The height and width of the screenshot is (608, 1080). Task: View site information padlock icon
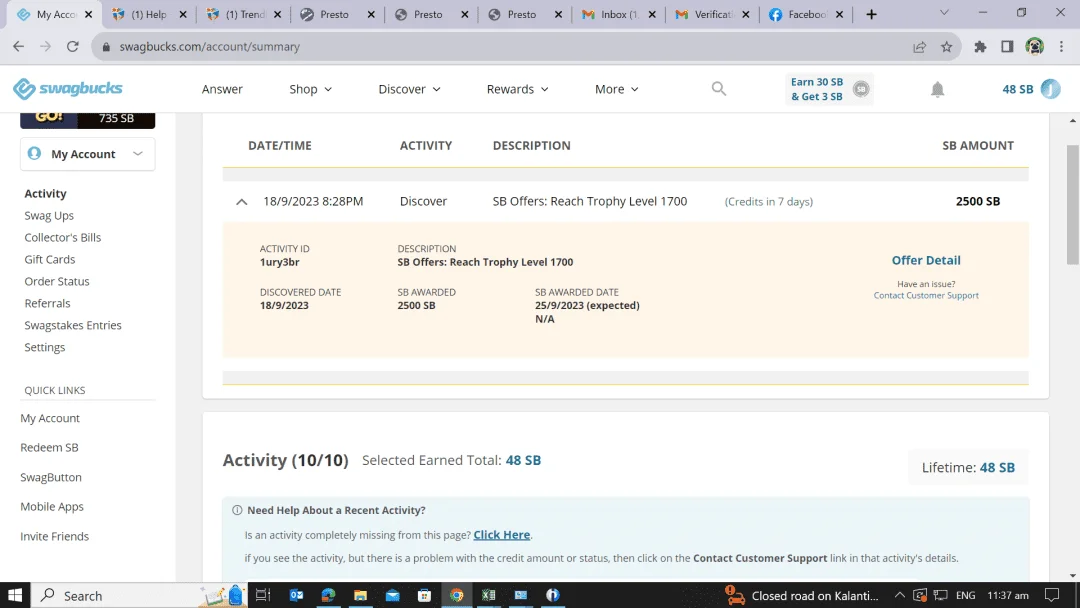[x=106, y=47]
